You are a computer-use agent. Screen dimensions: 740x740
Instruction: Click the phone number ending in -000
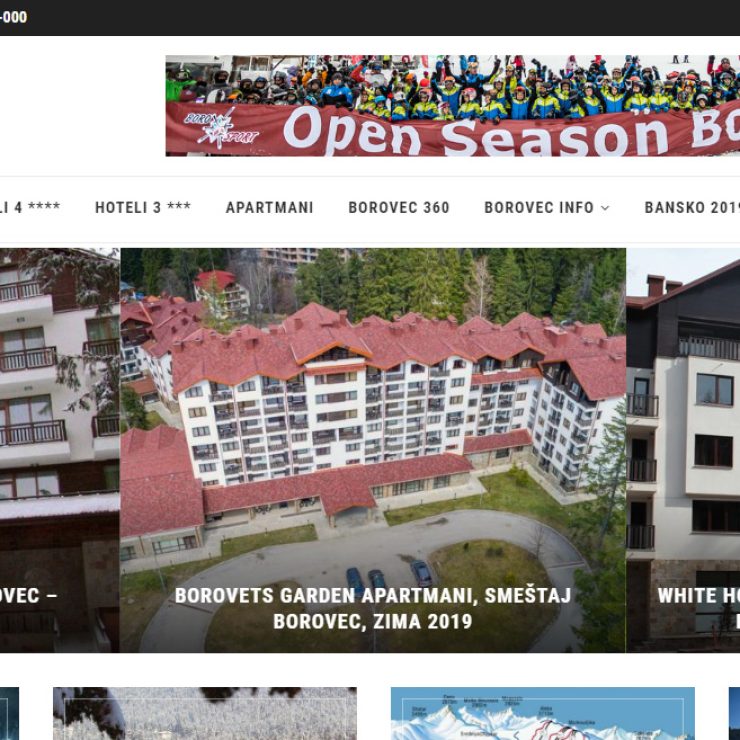click(x=14, y=17)
